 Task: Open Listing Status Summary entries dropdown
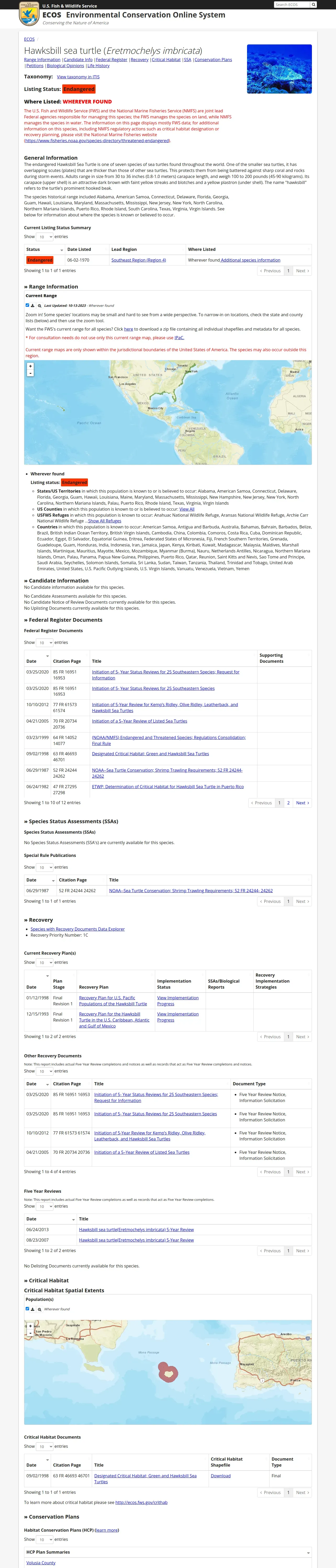(44, 237)
